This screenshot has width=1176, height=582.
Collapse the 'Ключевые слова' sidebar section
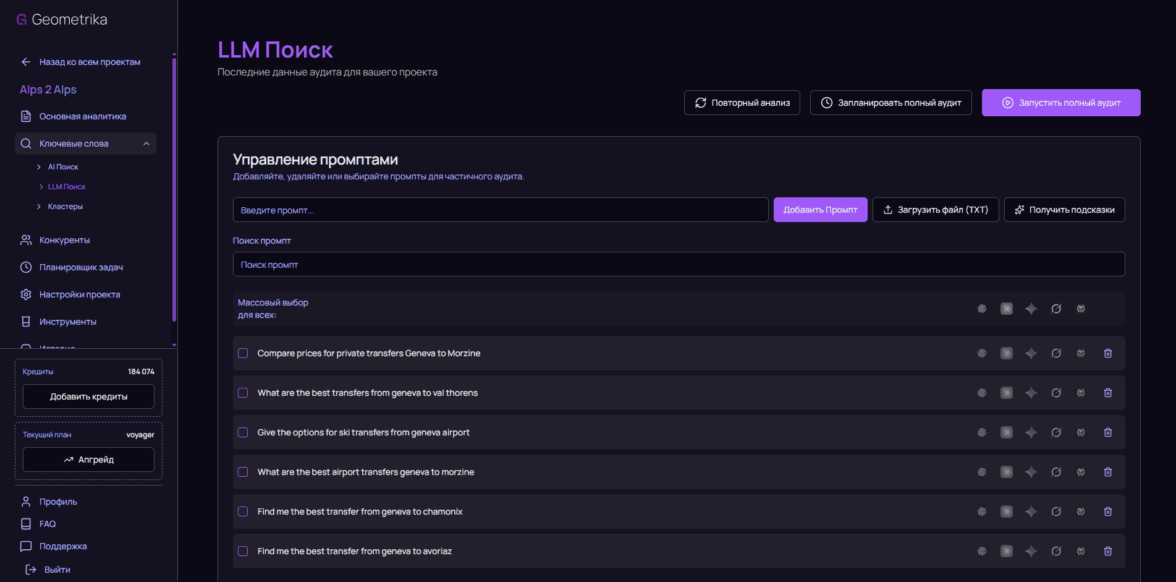(146, 144)
